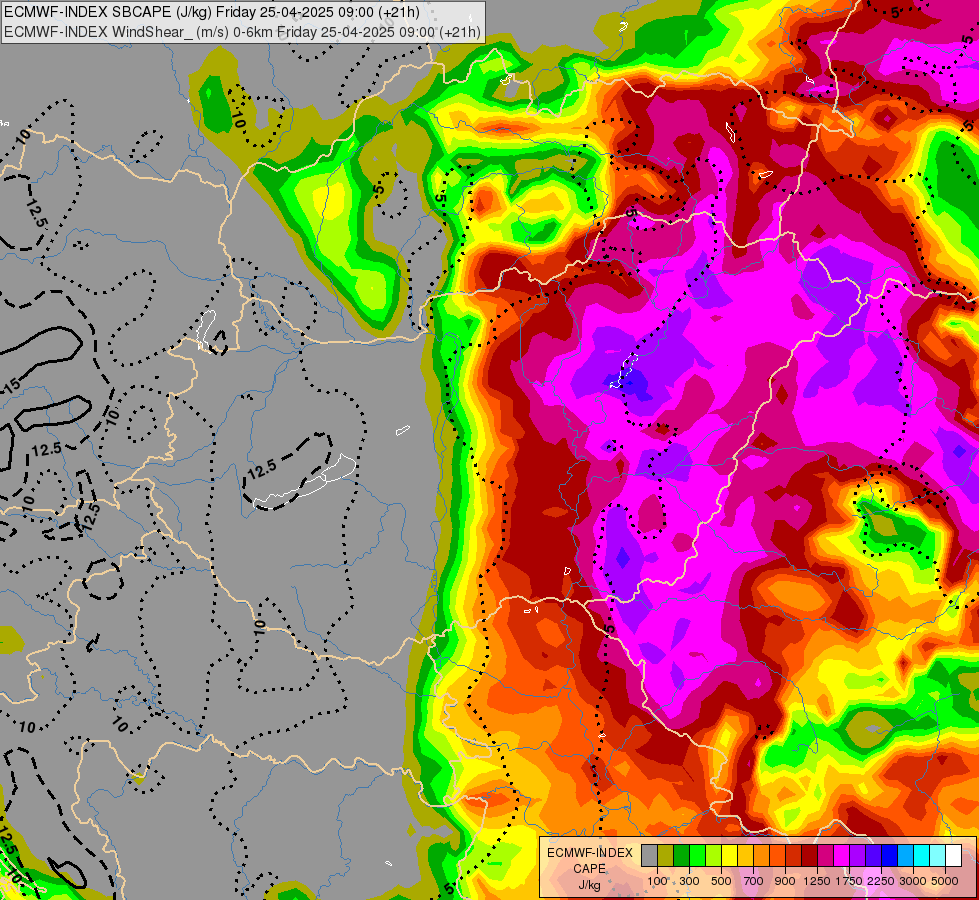Click the 100 legend scale label
Screen dimensions: 979x900
(x=657, y=881)
